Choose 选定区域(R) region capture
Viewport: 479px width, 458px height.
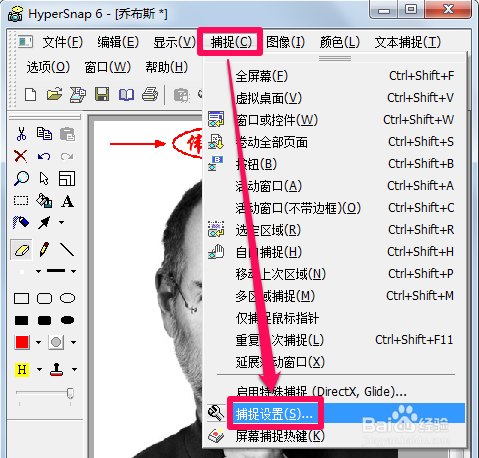(x=335, y=230)
